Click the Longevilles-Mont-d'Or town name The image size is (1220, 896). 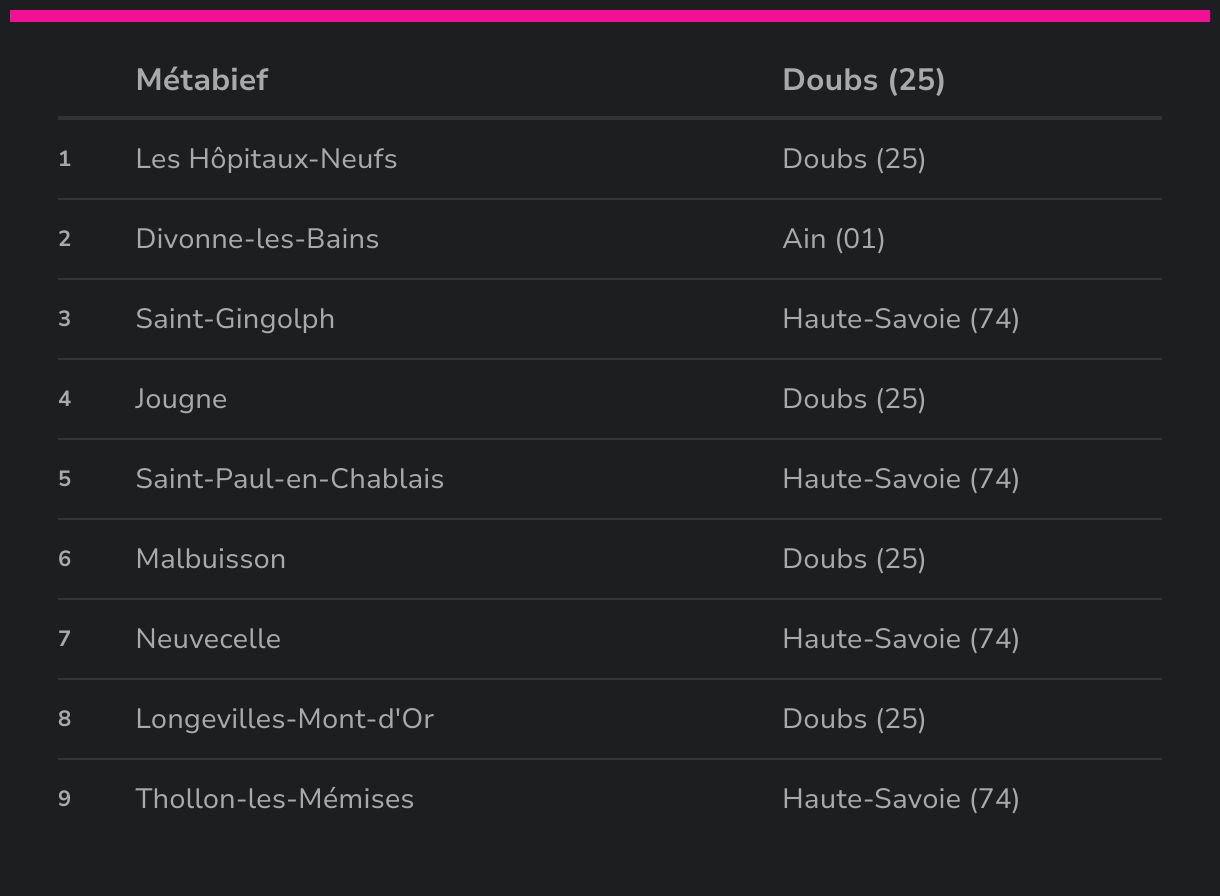(x=285, y=719)
